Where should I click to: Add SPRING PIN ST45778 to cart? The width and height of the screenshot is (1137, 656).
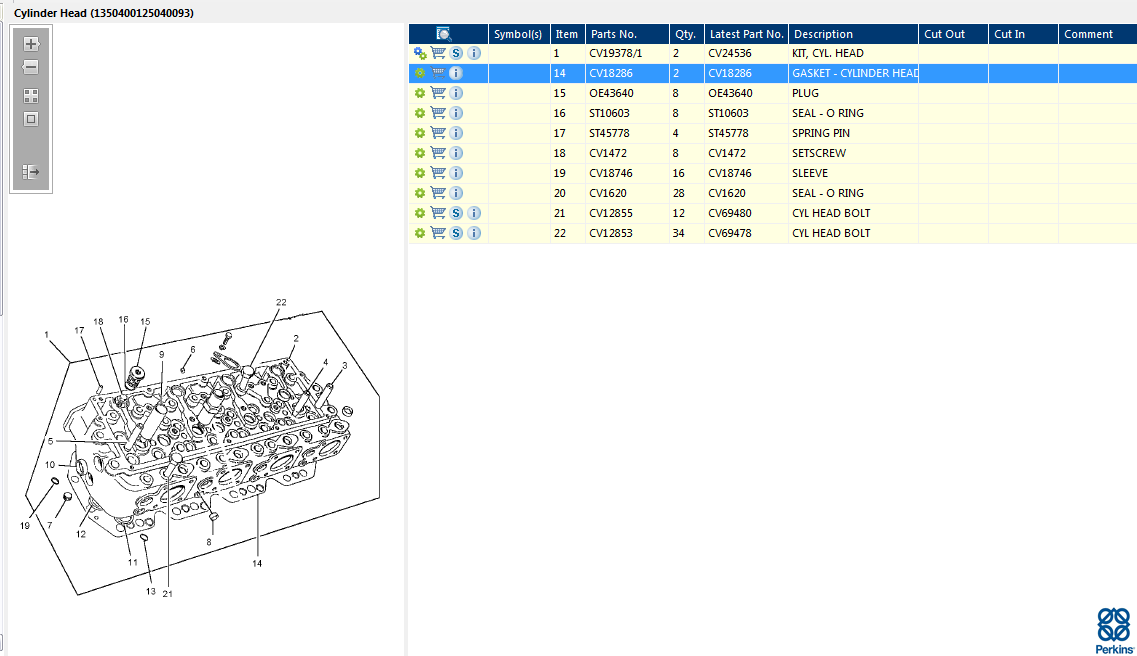pyautogui.click(x=438, y=133)
